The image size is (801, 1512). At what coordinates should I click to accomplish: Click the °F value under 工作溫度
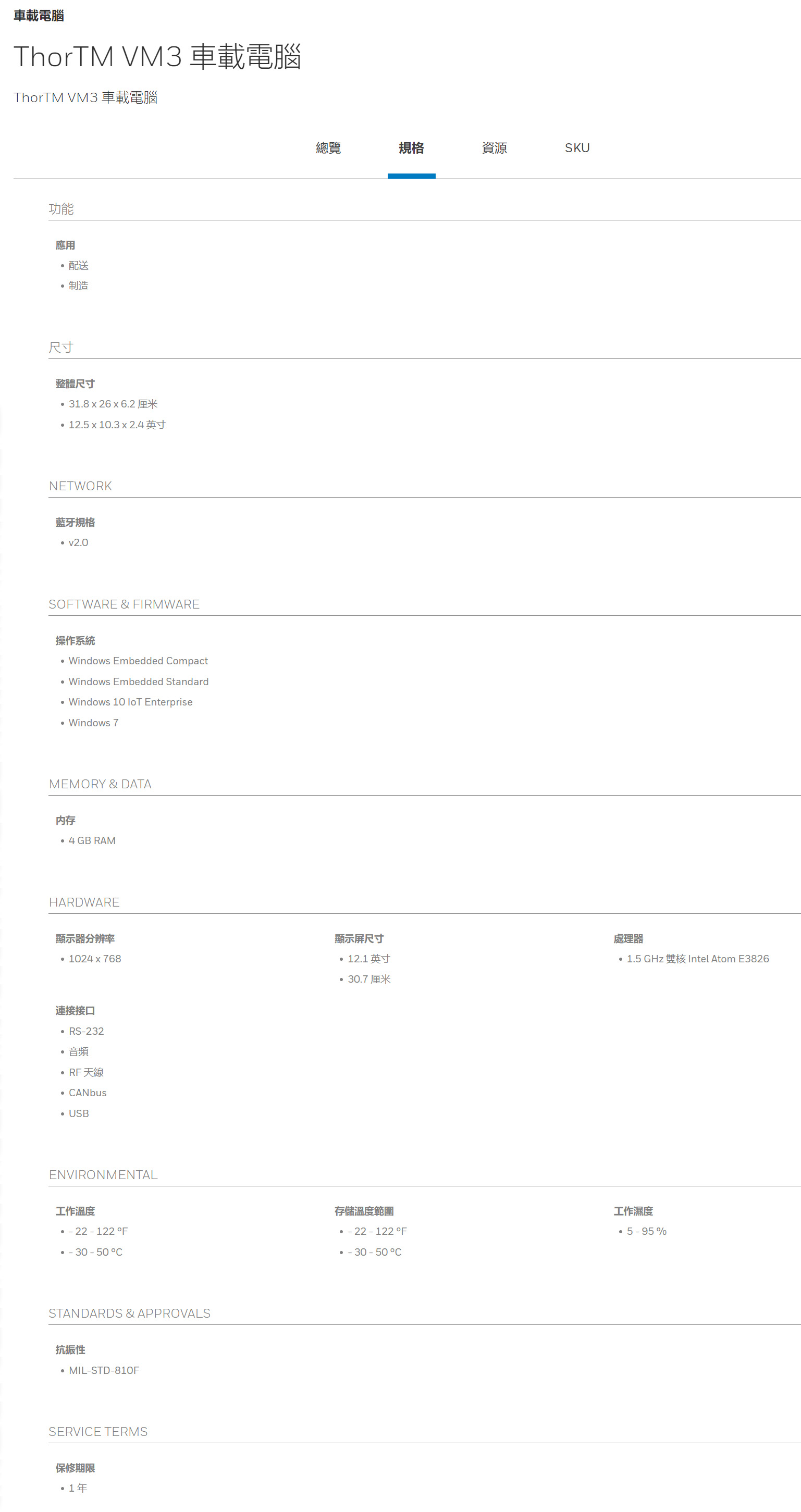tap(98, 1232)
